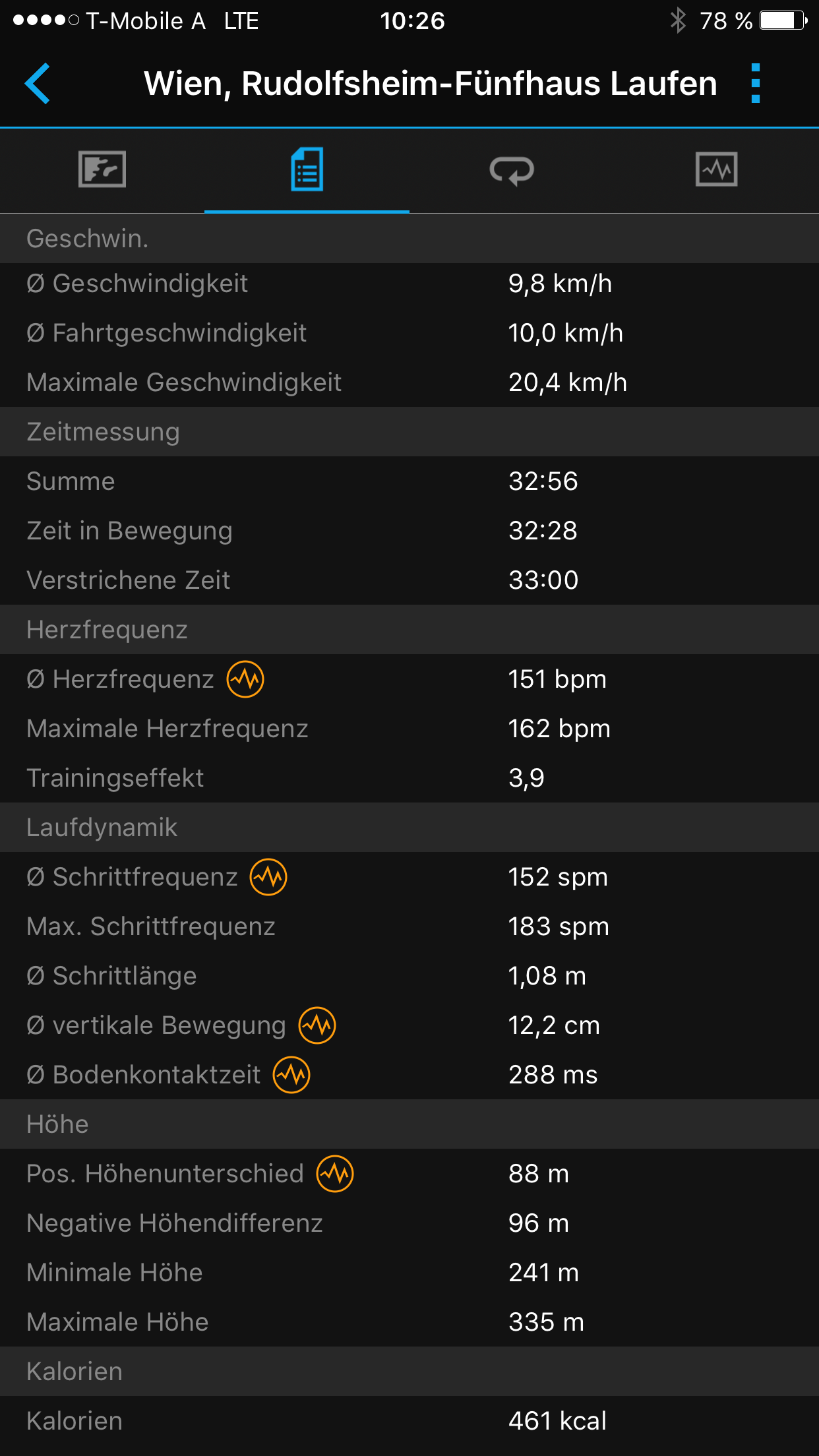
Task: Switch to the map overview tab
Action: click(102, 169)
